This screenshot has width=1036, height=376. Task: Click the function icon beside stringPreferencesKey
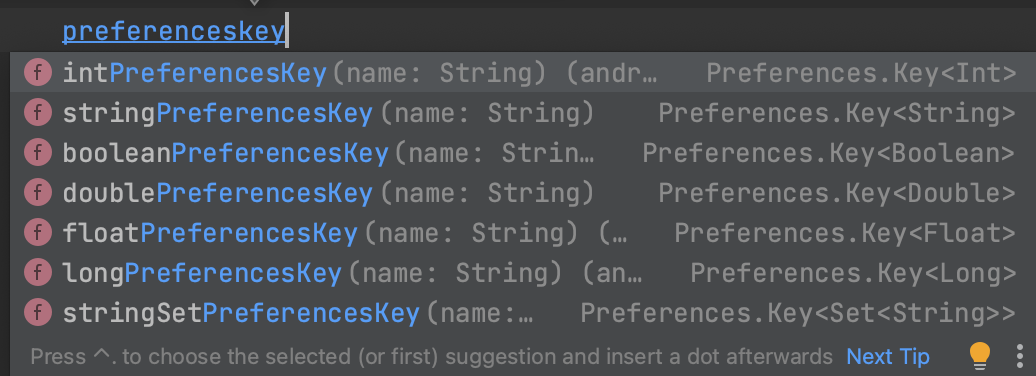point(38,113)
